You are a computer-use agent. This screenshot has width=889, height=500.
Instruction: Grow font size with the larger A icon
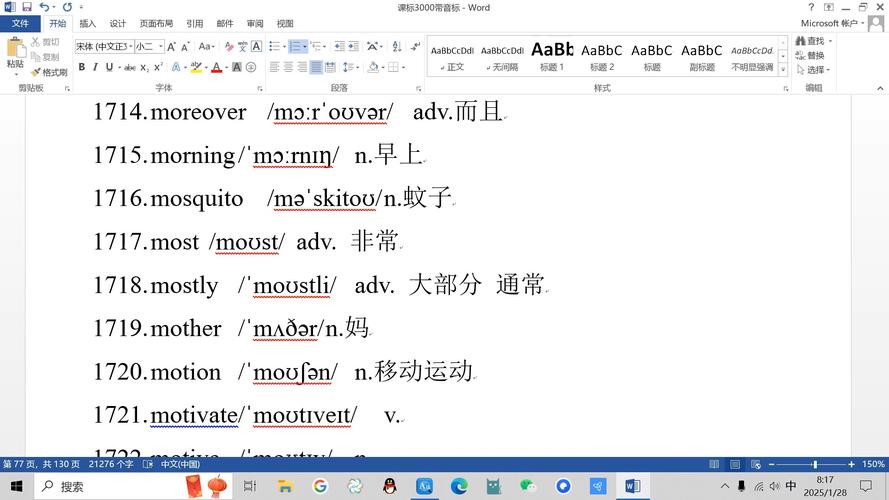click(171, 46)
